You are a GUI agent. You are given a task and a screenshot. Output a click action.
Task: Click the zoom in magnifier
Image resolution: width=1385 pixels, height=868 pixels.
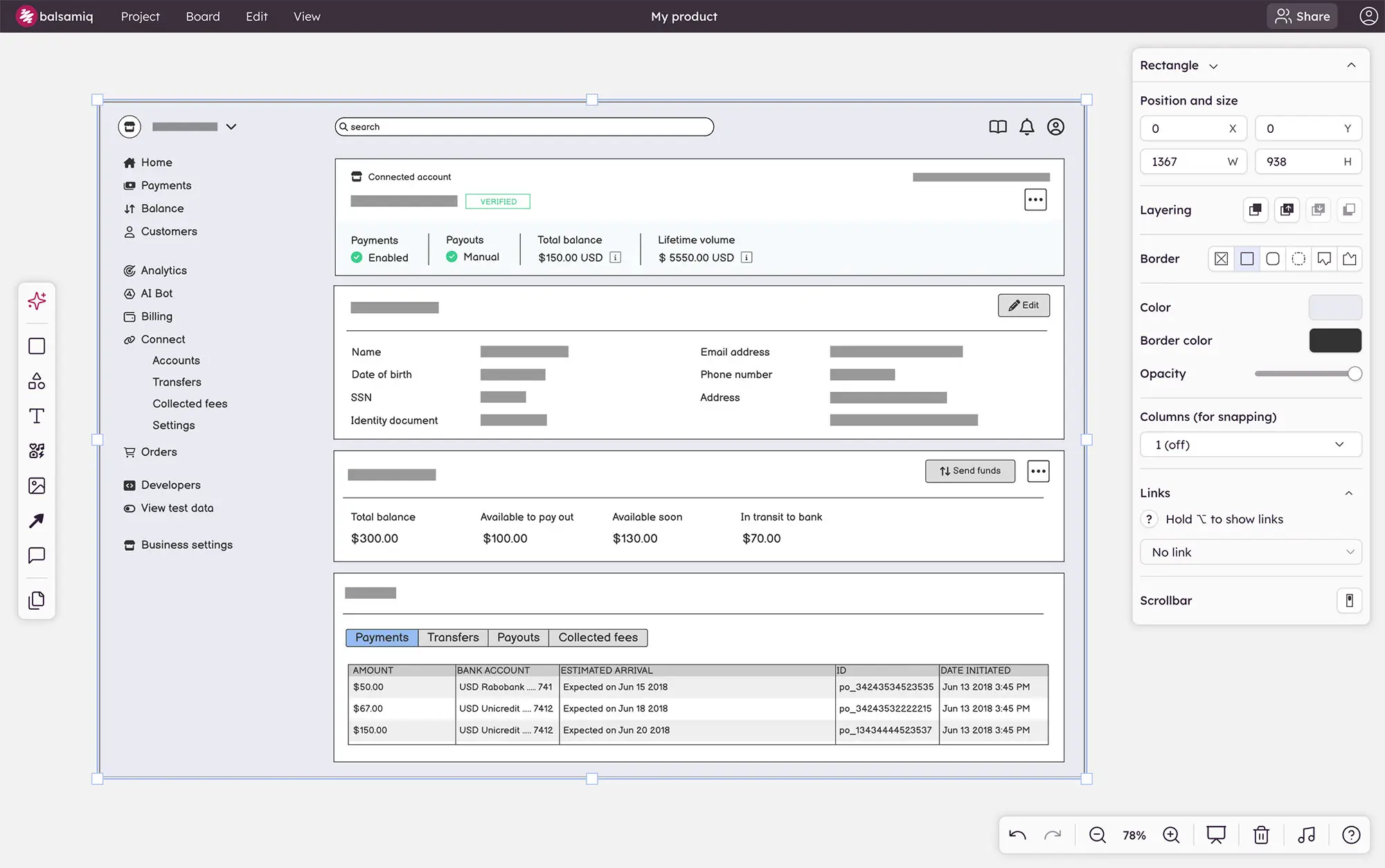click(1171, 835)
